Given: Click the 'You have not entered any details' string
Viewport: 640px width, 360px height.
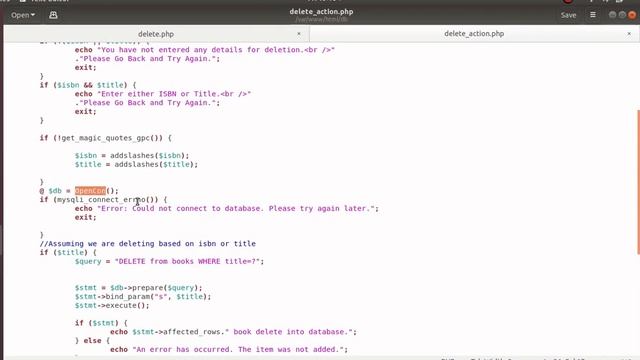Looking at the screenshot, I should pyautogui.click(x=216, y=50).
